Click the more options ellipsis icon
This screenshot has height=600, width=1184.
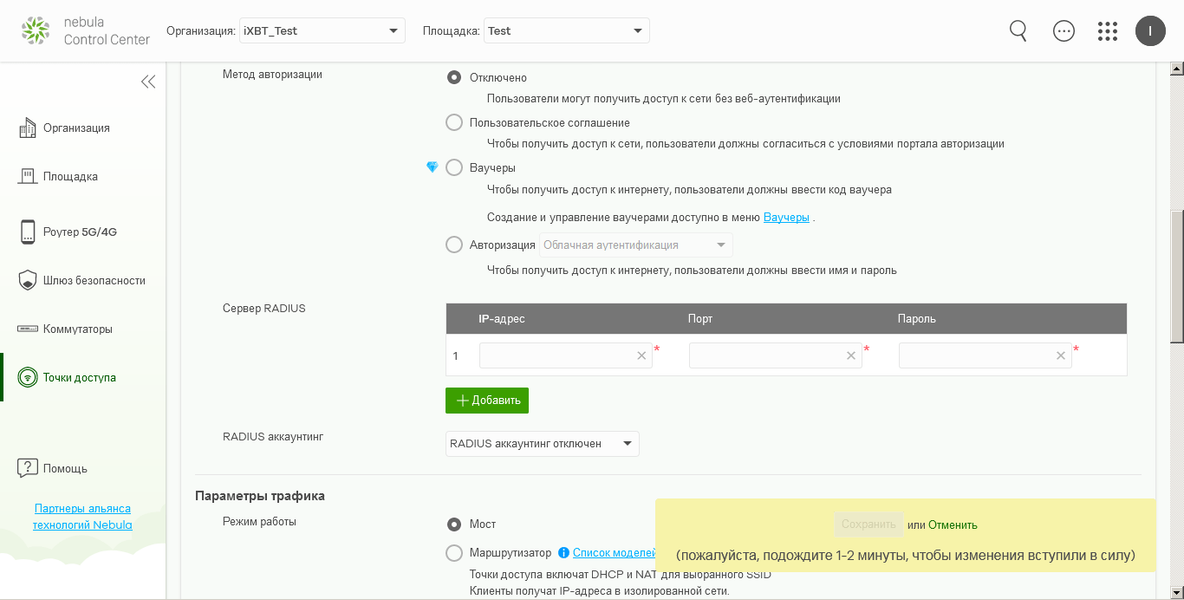(1064, 31)
